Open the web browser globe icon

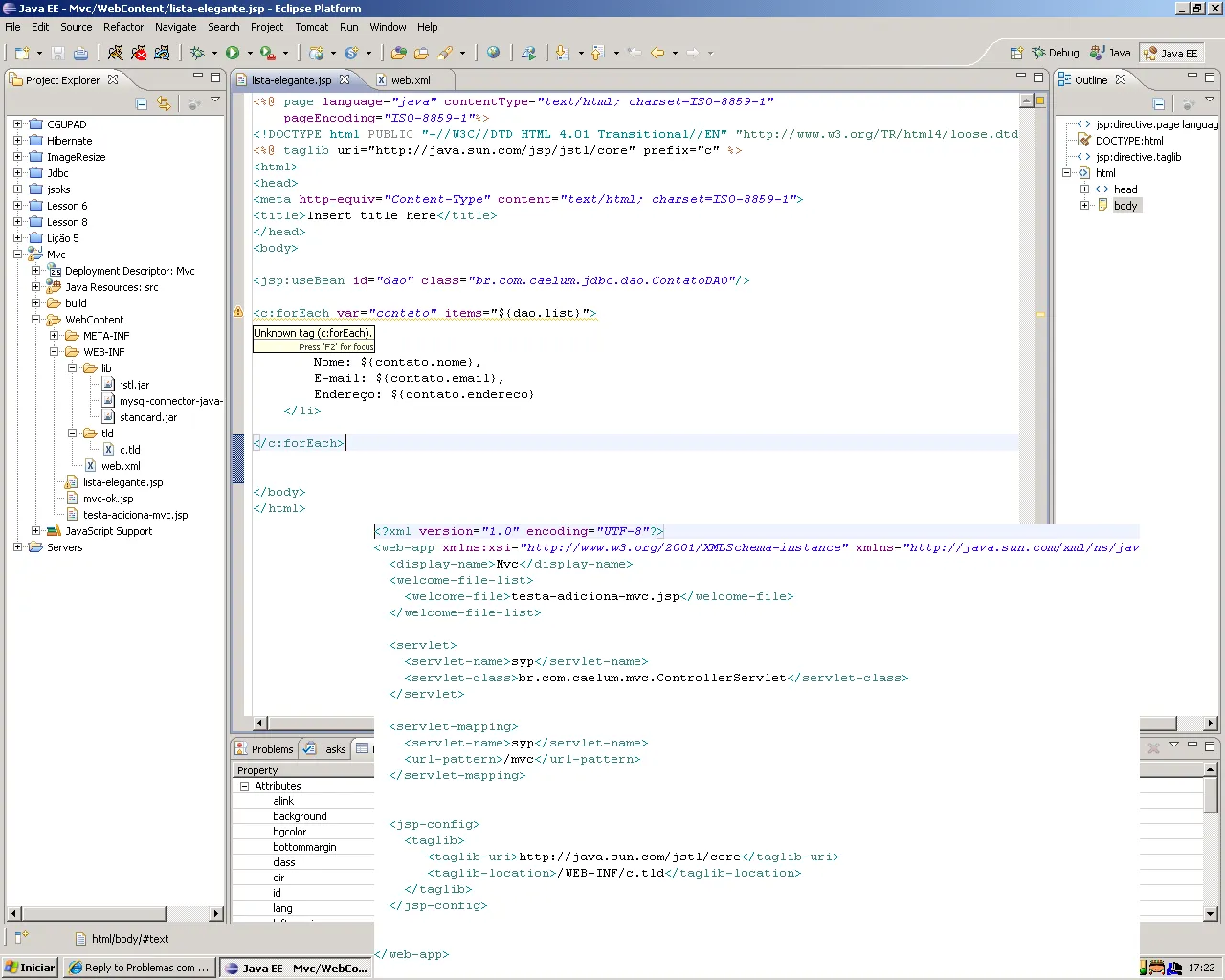493,54
